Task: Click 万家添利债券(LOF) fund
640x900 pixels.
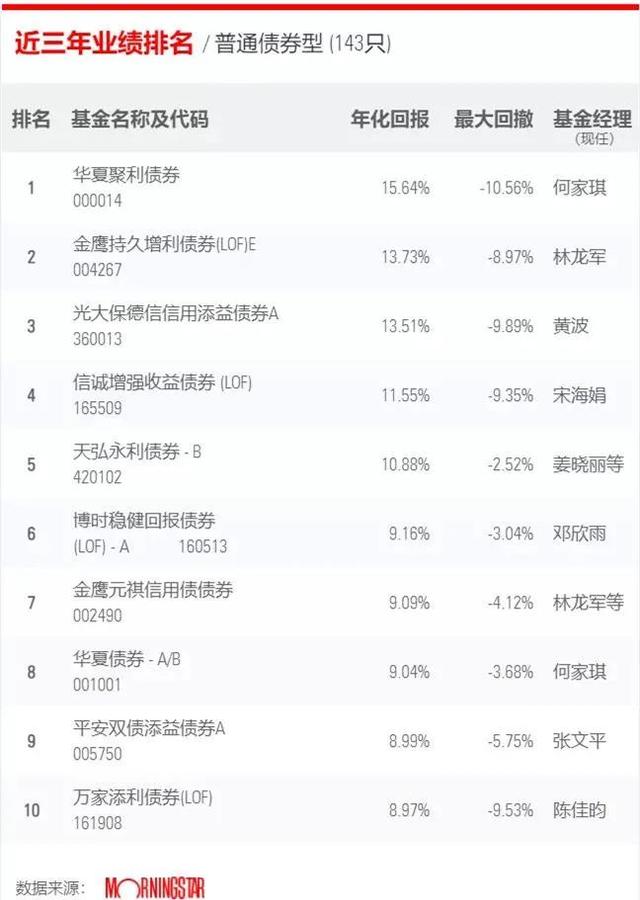Action: (143, 797)
